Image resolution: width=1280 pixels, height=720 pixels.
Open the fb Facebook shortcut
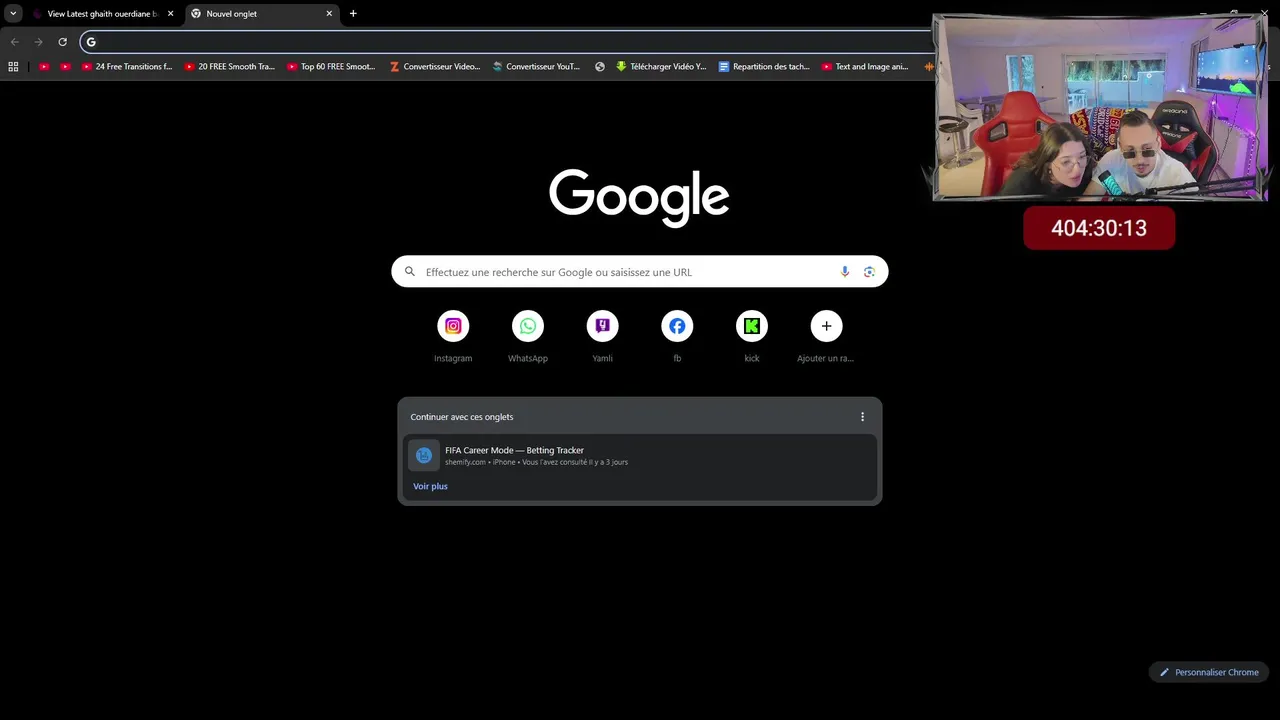tap(677, 337)
